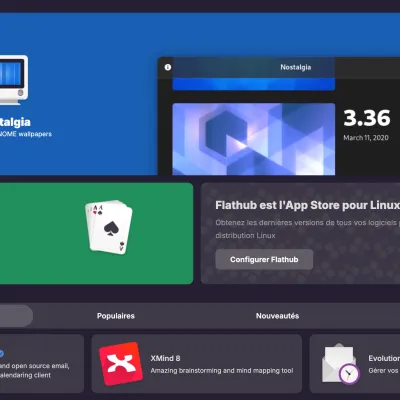Click the 3.36 wallpaper thumbnail
This screenshot has width=400, height=400.
pyautogui.click(x=254, y=139)
